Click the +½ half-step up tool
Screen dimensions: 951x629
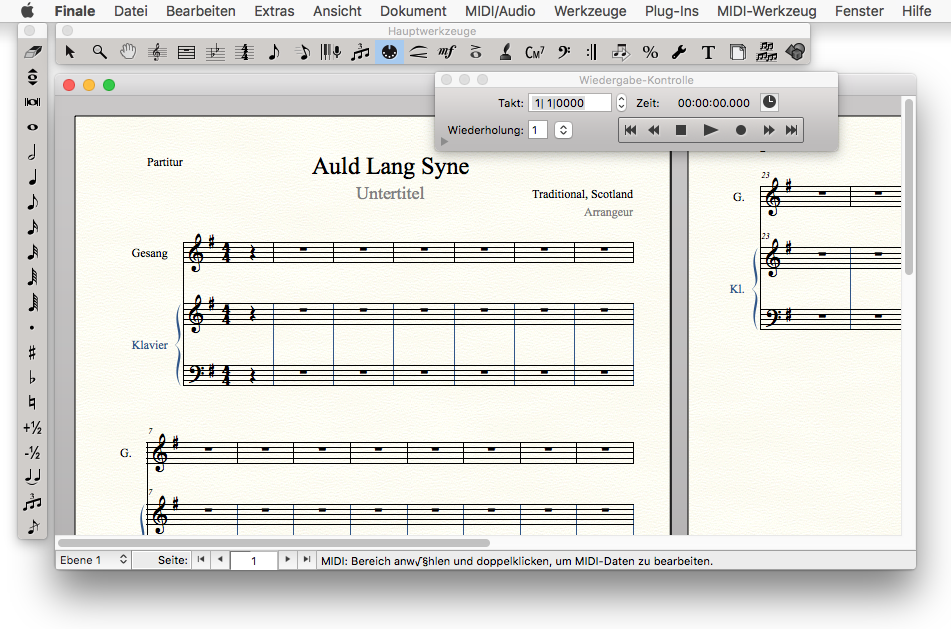tap(33, 428)
